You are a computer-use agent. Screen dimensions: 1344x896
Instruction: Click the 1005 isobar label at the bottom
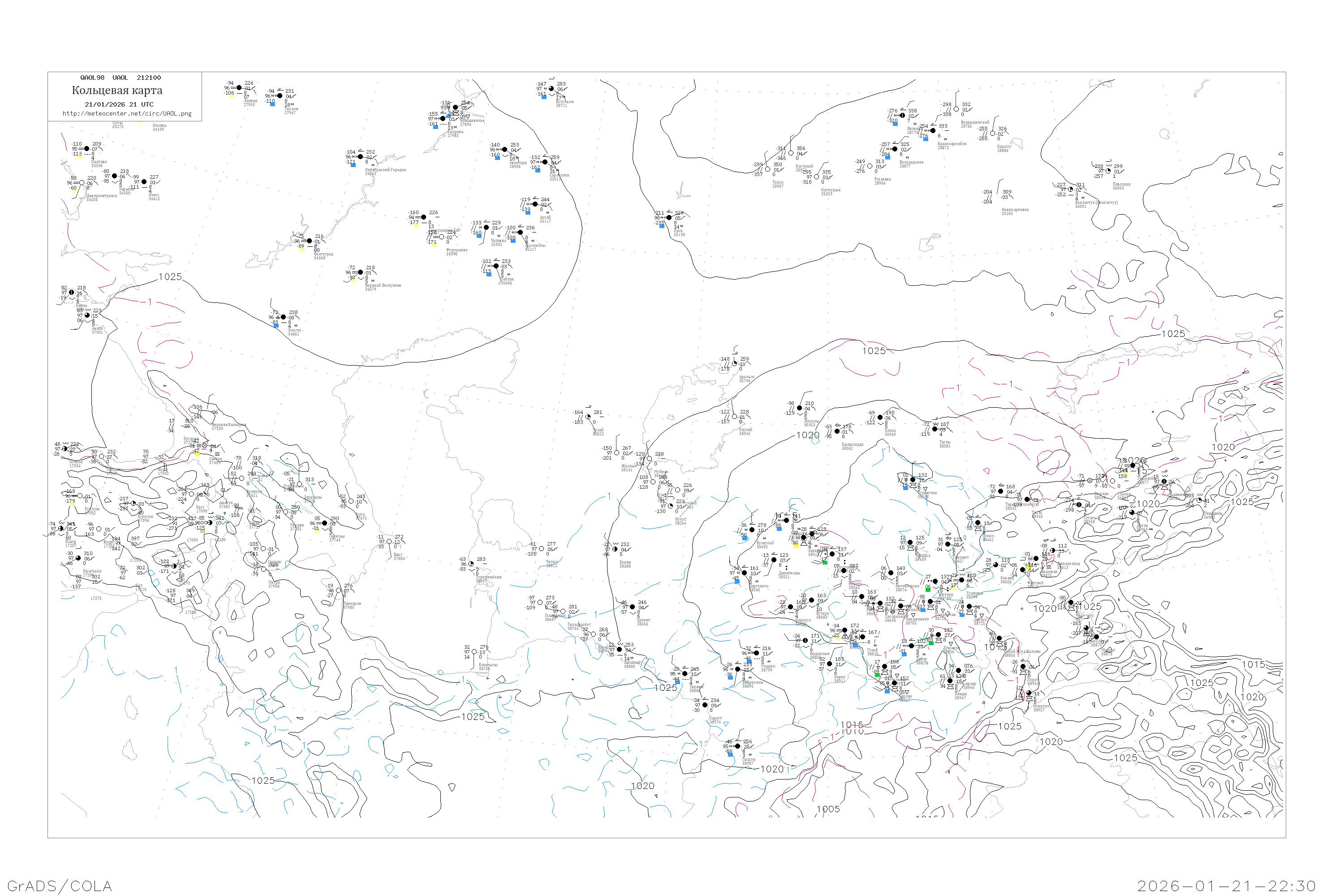[828, 809]
